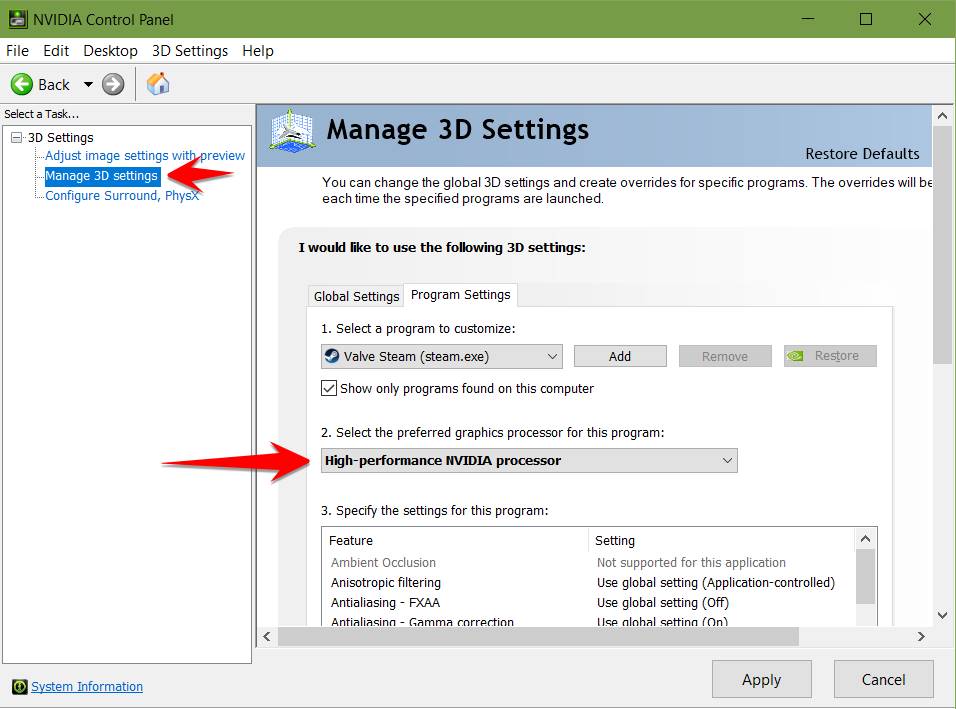The height and width of the screenshot is (709, 956).
Task: Select 'Configure Surround, PhysX' task
Action: click(x=122, y=196)
